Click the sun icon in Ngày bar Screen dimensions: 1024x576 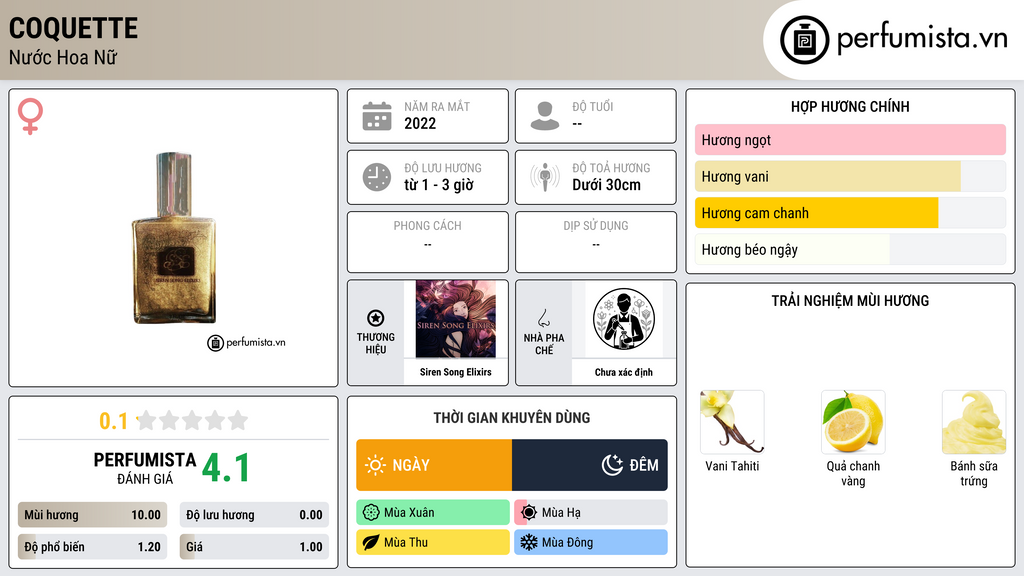[376, 465]
